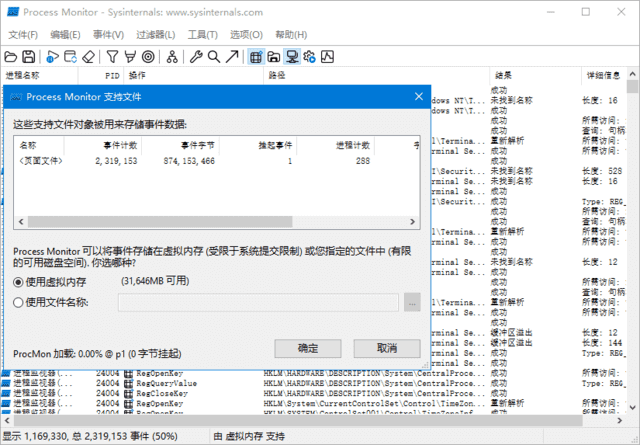Click the main list scroll-up arrow
The image size is (640, 445).
click(633, 74)
